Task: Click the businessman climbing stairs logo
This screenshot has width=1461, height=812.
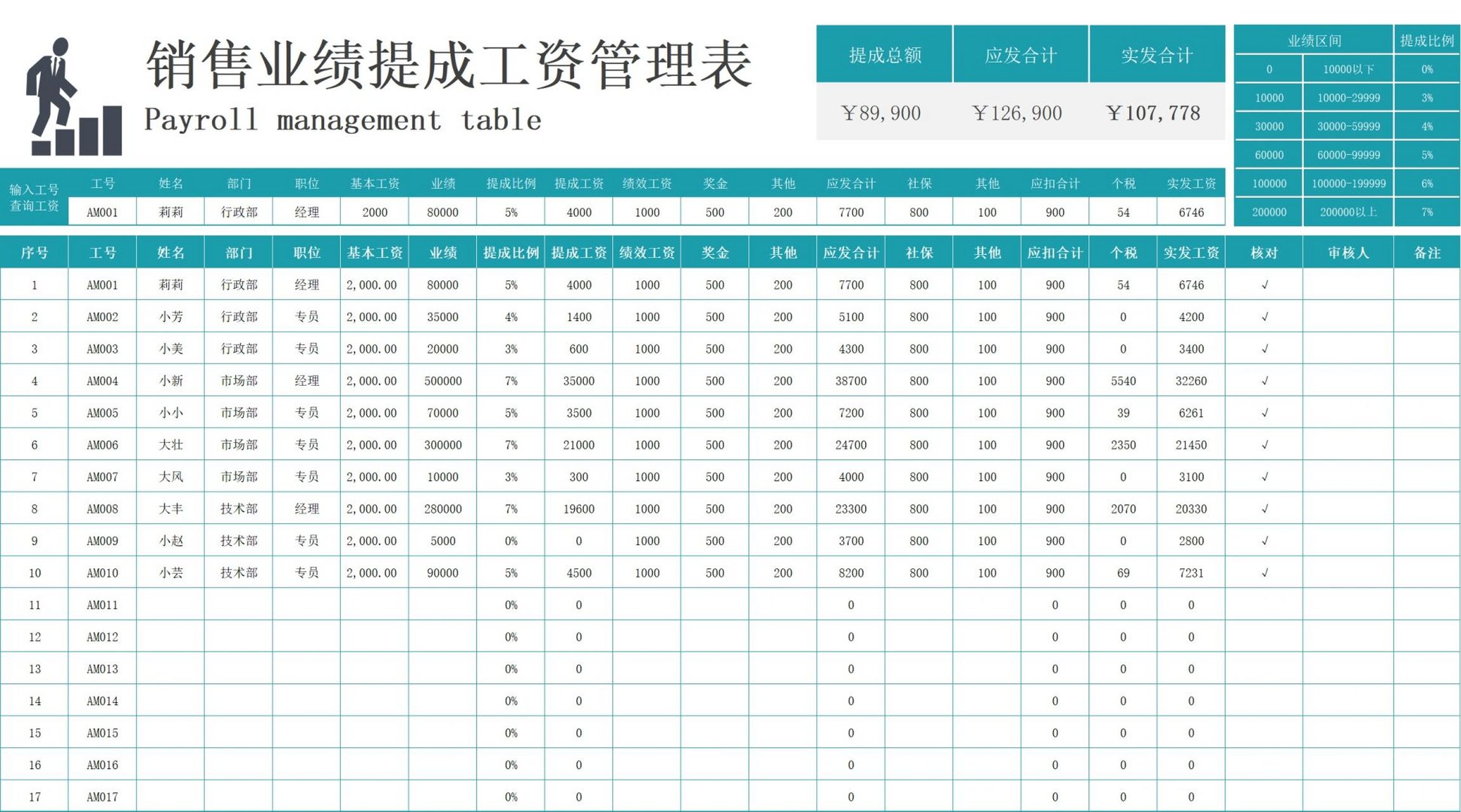Action: (x=74, y=96)
